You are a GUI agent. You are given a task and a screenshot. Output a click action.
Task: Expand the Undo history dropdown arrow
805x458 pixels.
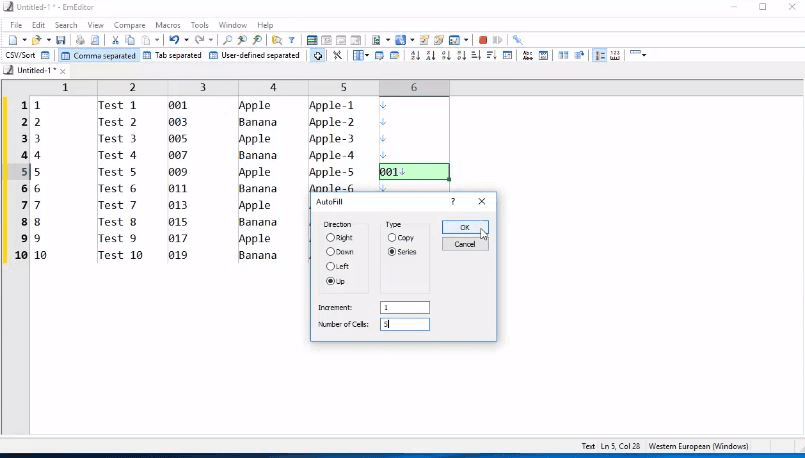click(186, 40)
